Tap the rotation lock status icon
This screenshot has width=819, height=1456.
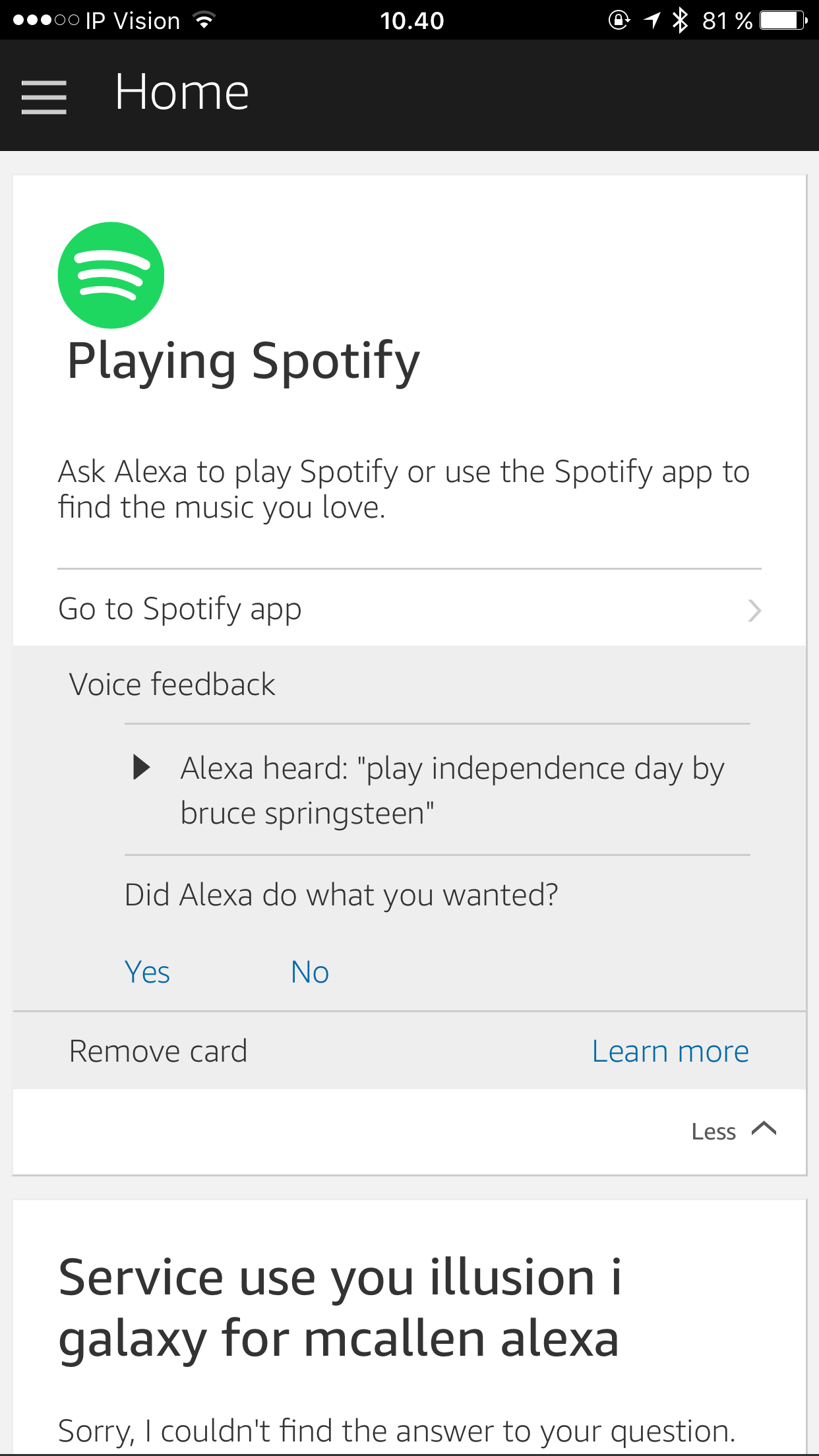point(619,20)
